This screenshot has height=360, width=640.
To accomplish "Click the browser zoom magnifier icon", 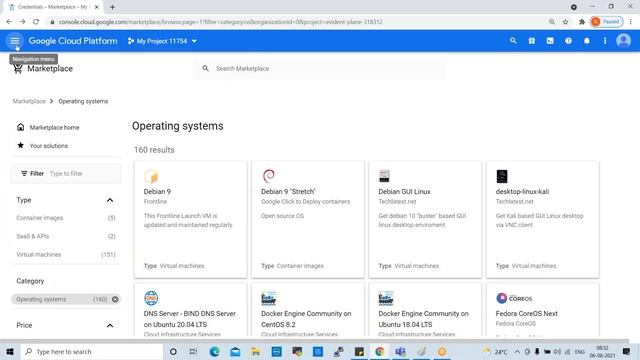I will coord(552,22).
